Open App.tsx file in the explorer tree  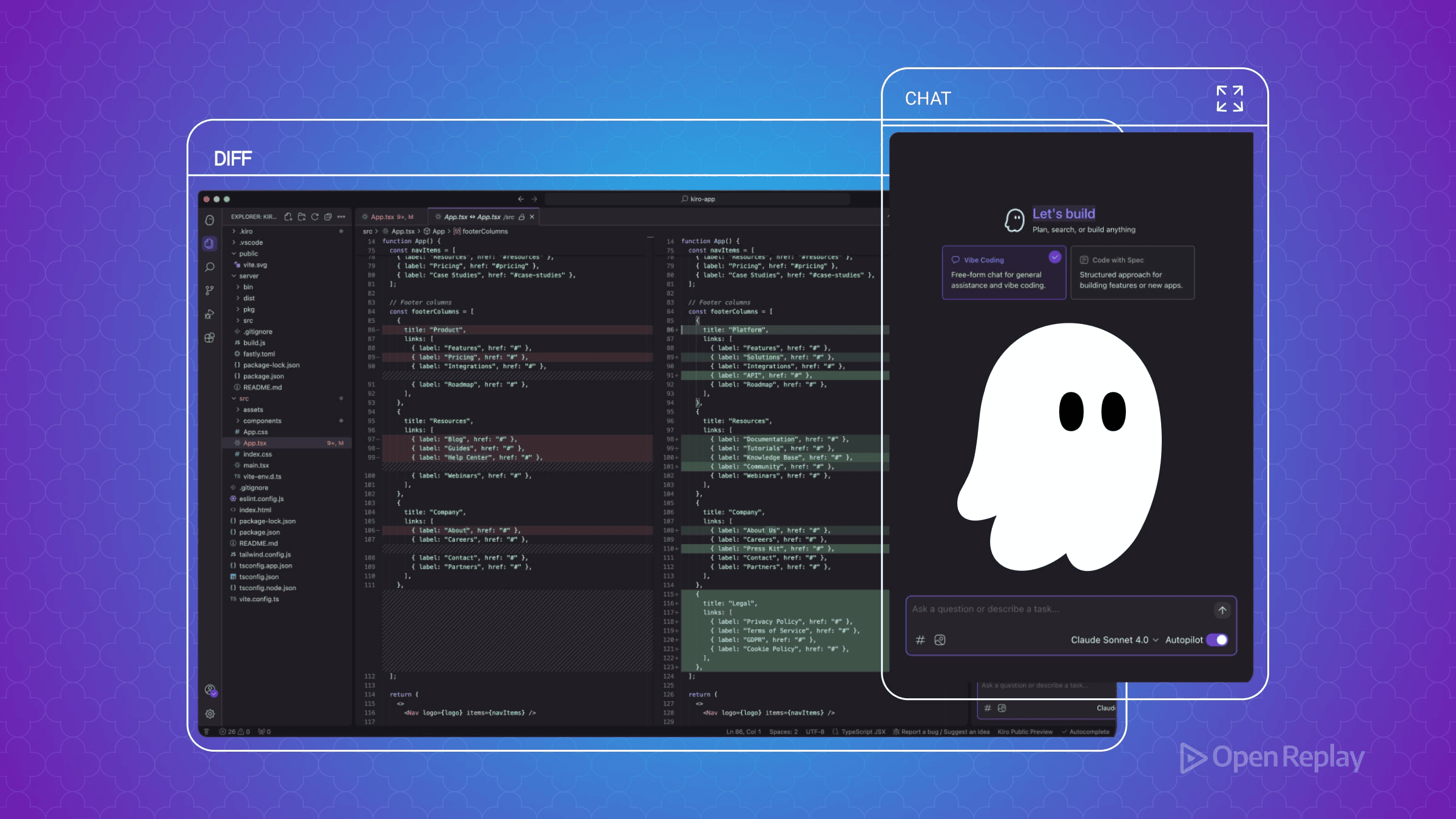[x=255, y=443]
